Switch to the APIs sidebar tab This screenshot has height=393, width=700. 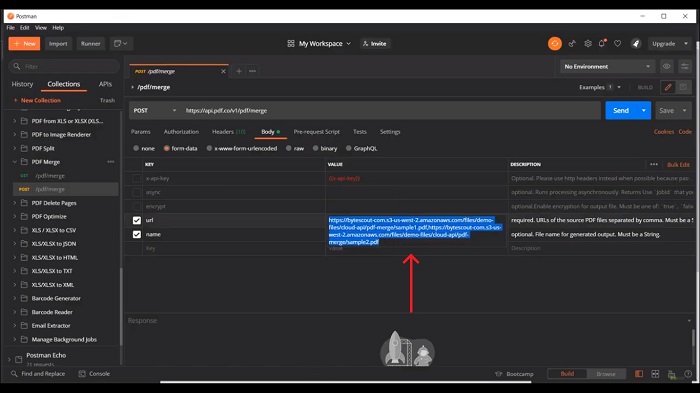(x=105, y=84)
